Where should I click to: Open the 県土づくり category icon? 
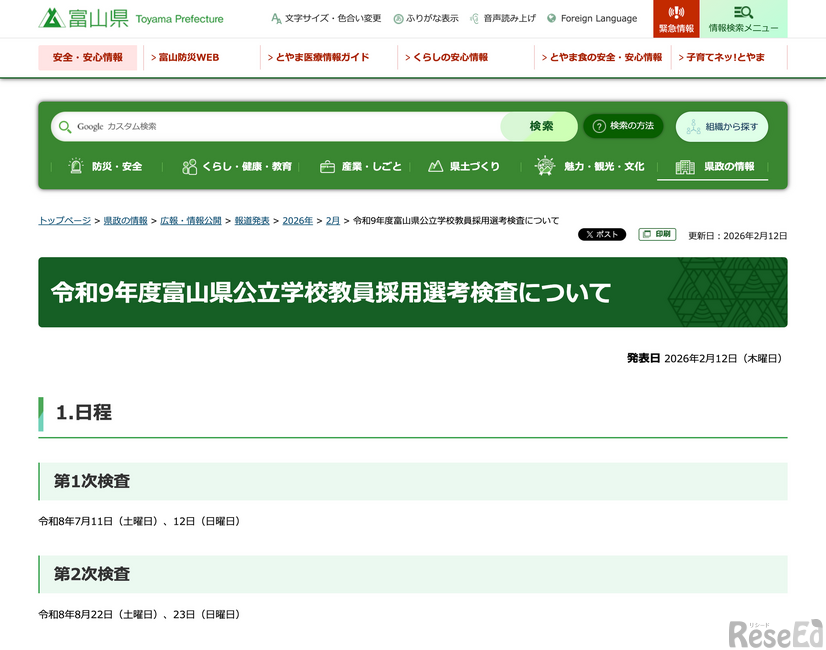(x=434, y=166)
